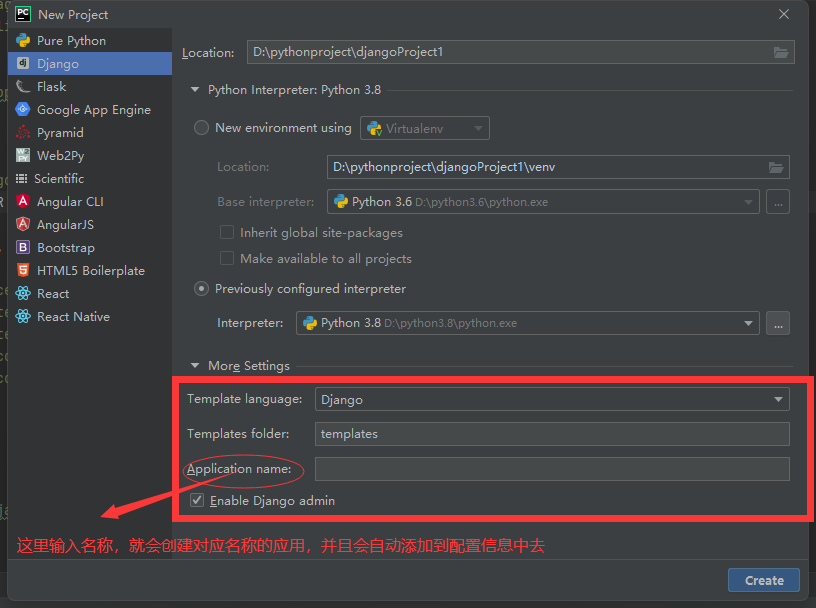
Task: Open the Base interpreter Python 3.6 dropdown
Action: (543, 202)
